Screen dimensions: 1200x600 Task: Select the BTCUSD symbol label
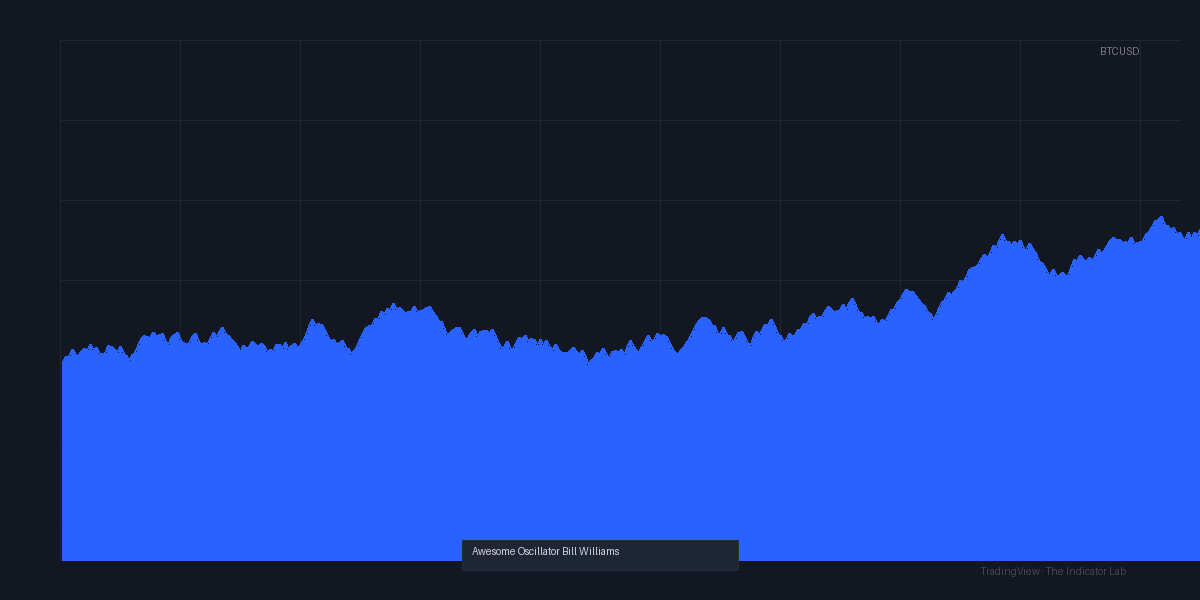(x=1119, y=51)
